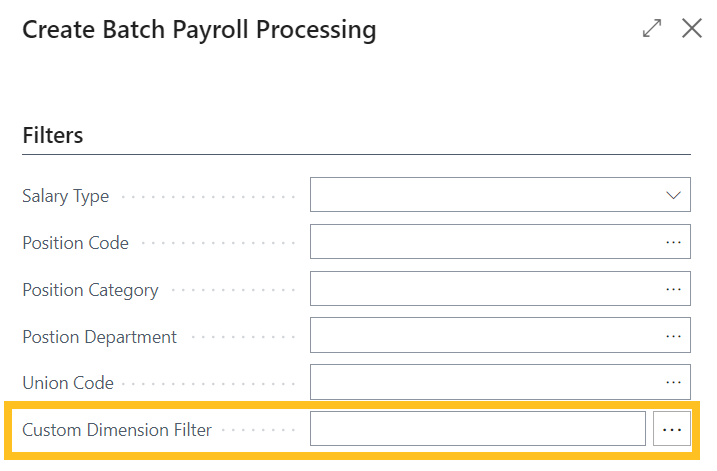The width and height of the screenshot is (717, 471).
Task: Collapse the Filters section heading
Action: [x=53, y=136]
